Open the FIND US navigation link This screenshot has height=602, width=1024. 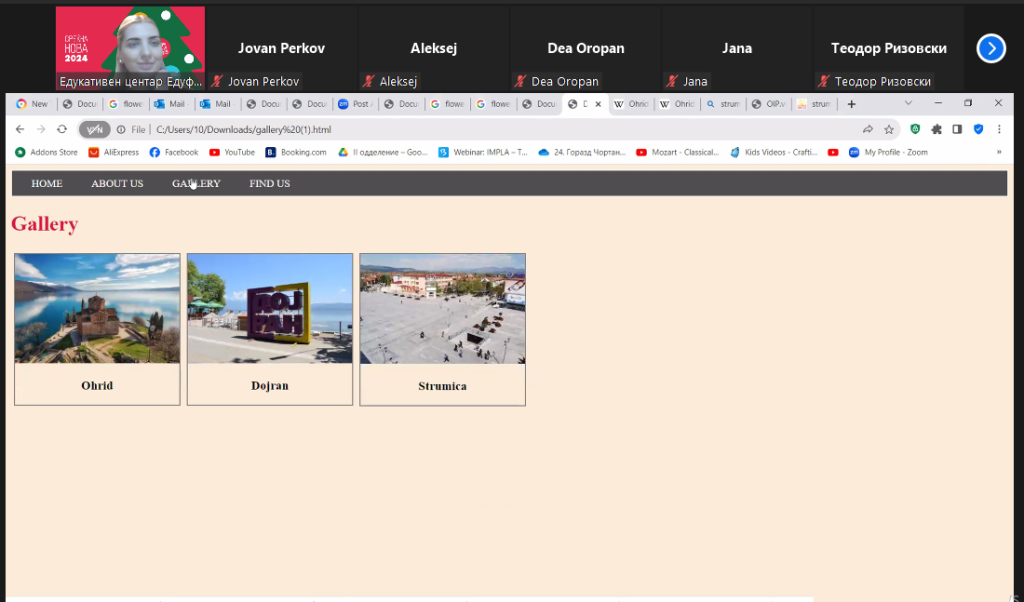269,183
